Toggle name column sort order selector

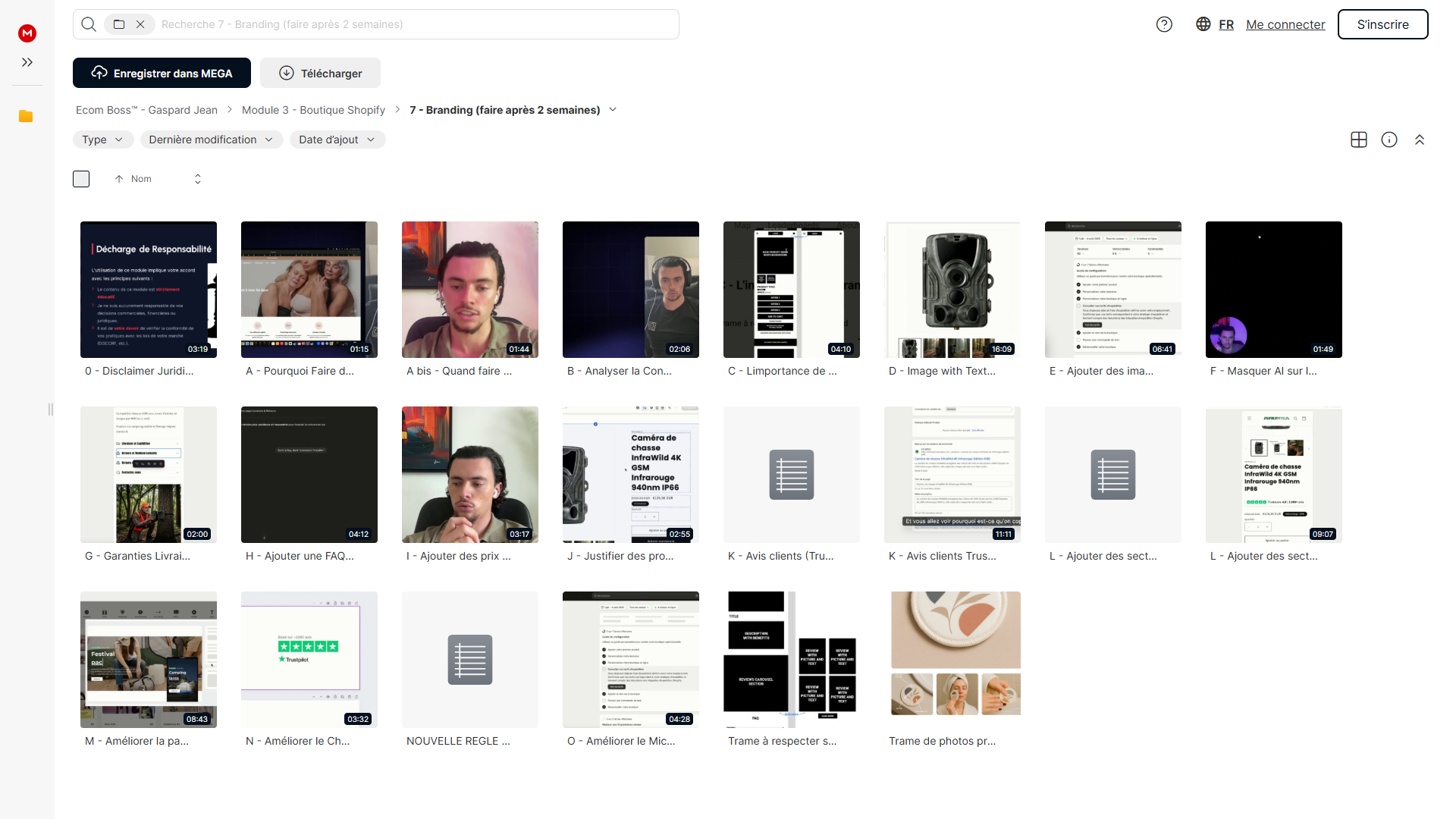coord(198,179)
